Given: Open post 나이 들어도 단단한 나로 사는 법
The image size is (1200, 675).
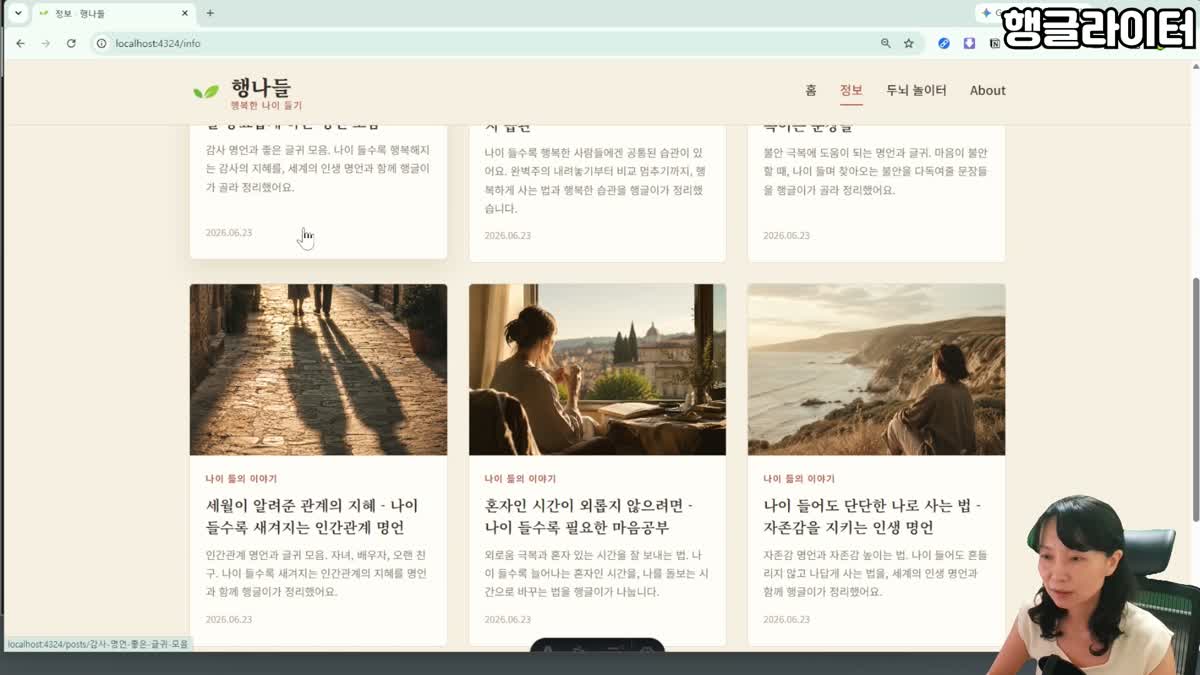Looking at the screenshot, I should tap(872, 517).
